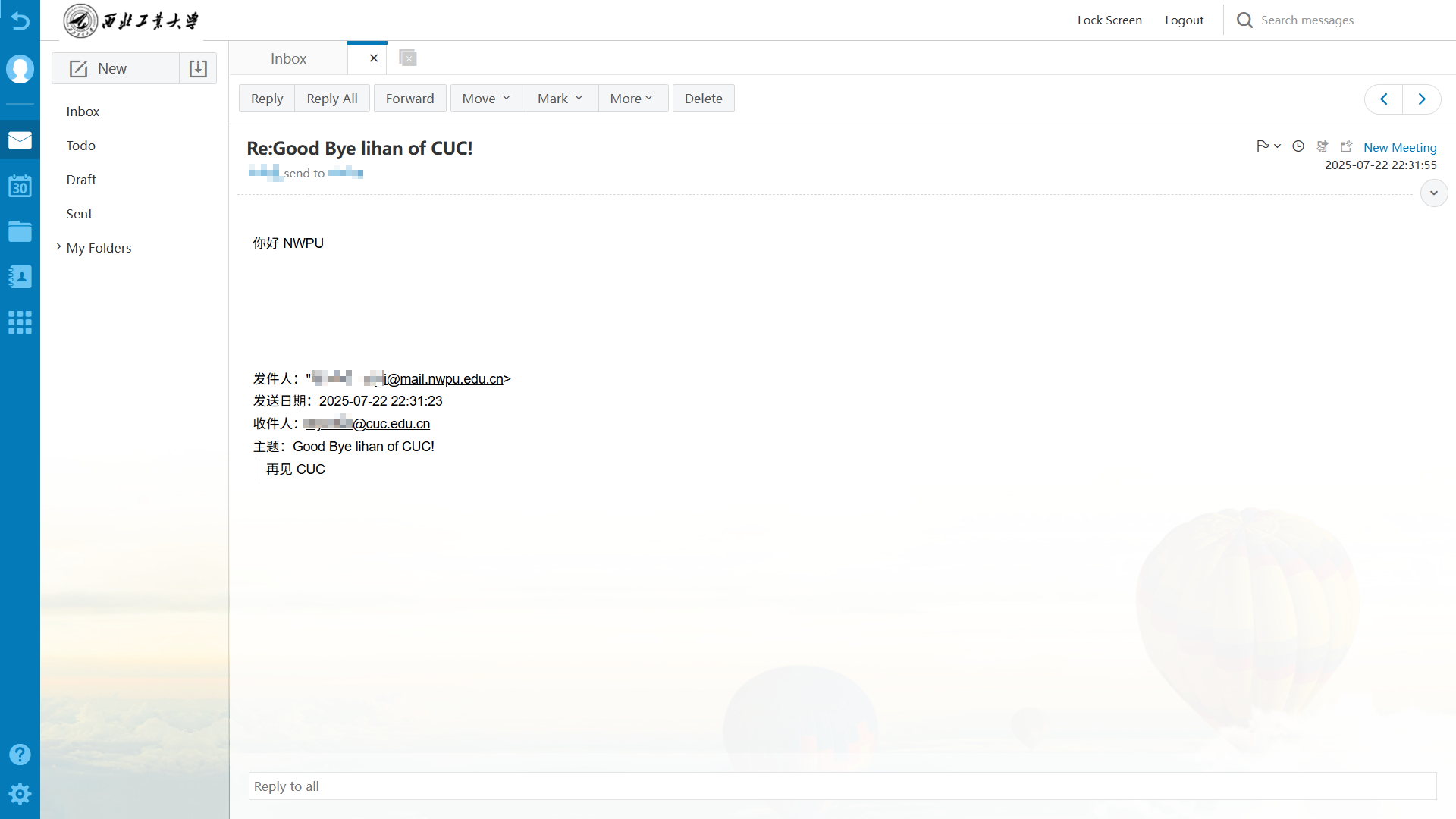Open settings gear in left sidebar
Screen dimensions: 1456x819
[20, 794]
